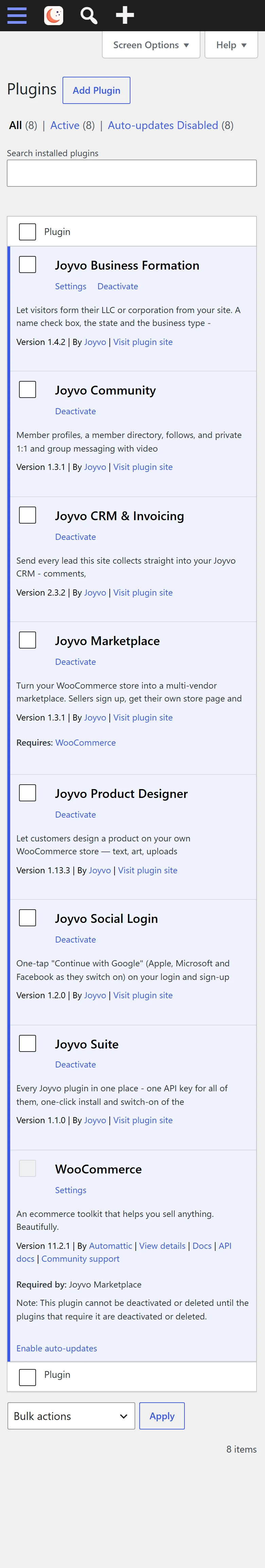Visit plugin site for Joyvo Community
This screenshot has width=265, height=1568.
coord(143,467)
